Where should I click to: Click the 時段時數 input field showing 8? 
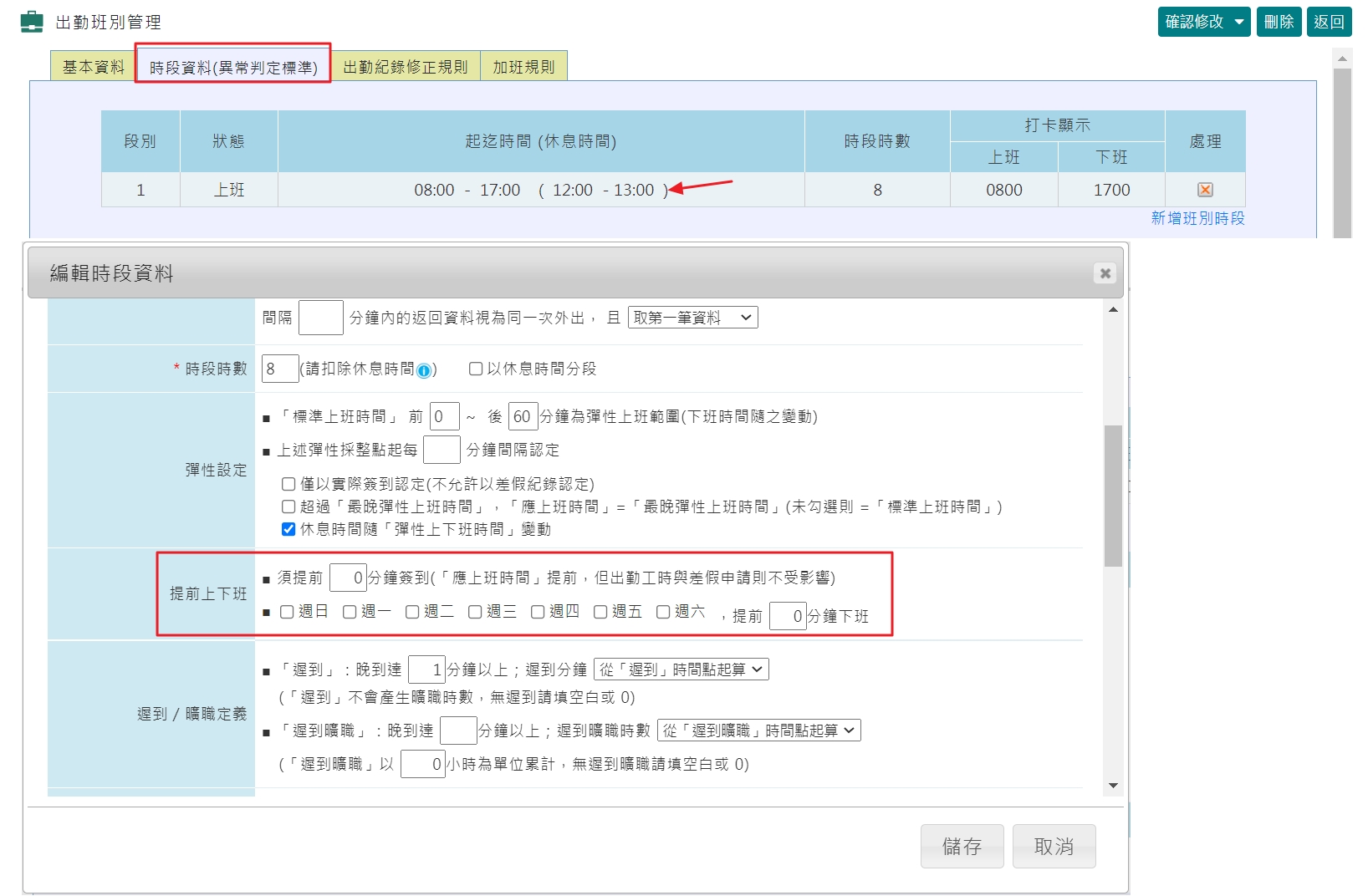[x=279, y=369]
